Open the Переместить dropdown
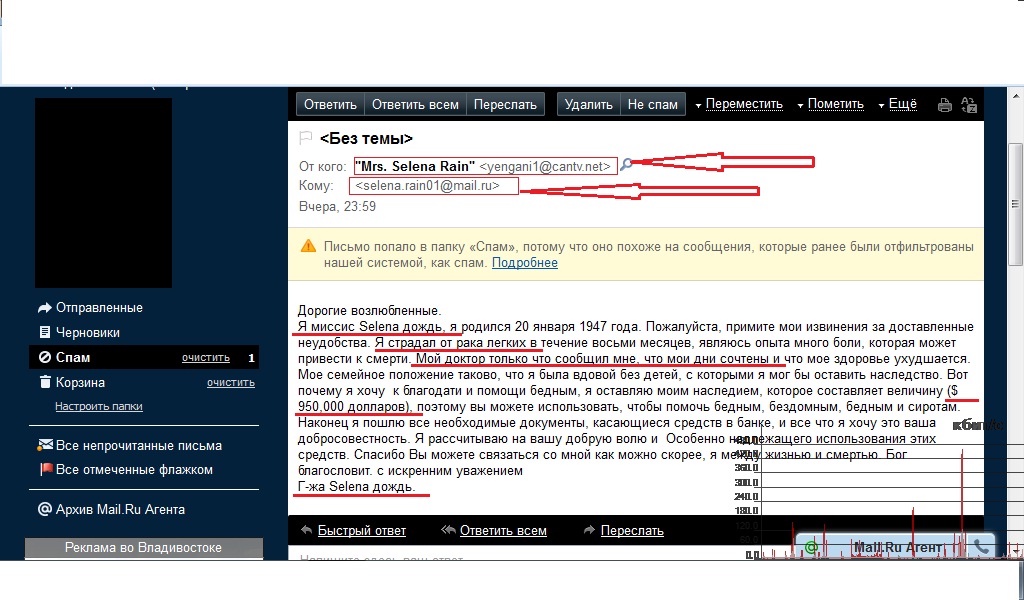1024x600 pixels. click(739, 104)
